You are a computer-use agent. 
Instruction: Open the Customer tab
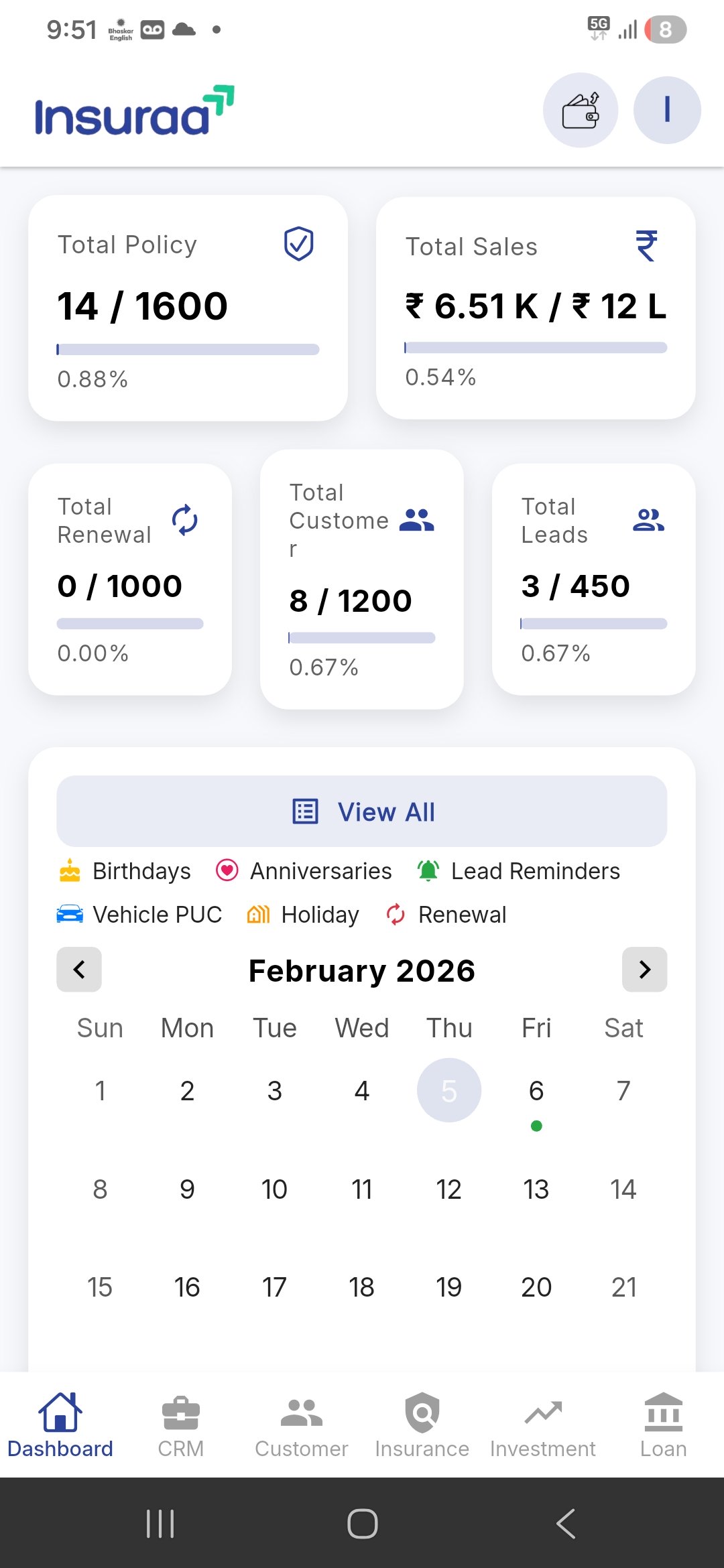point(302,1425)
